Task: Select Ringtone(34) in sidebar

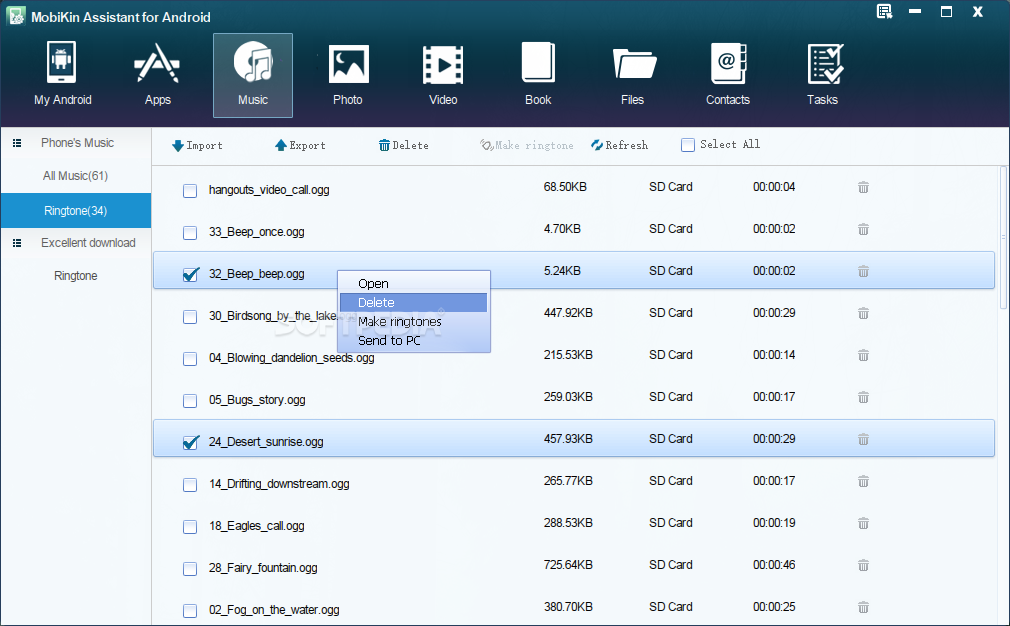Action: pyautogui.click(x=75, y=211)
